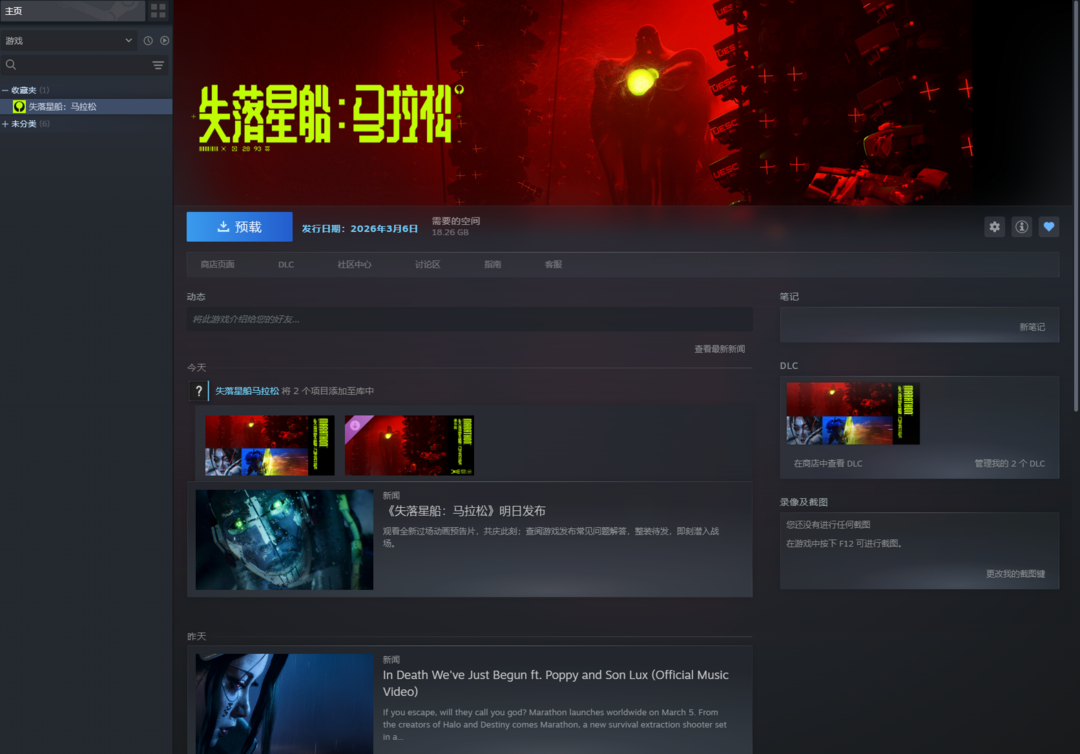Image resolution: width=1080 pixels, height=754 pixels.
Task: Click 管理我的 2 个 DLC link
Action: coord(1009,464)
